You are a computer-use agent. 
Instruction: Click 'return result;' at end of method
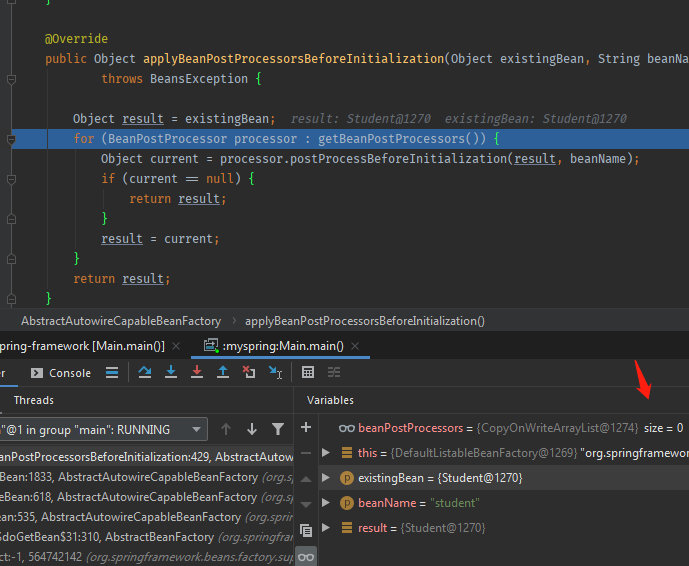coord(122,279)
